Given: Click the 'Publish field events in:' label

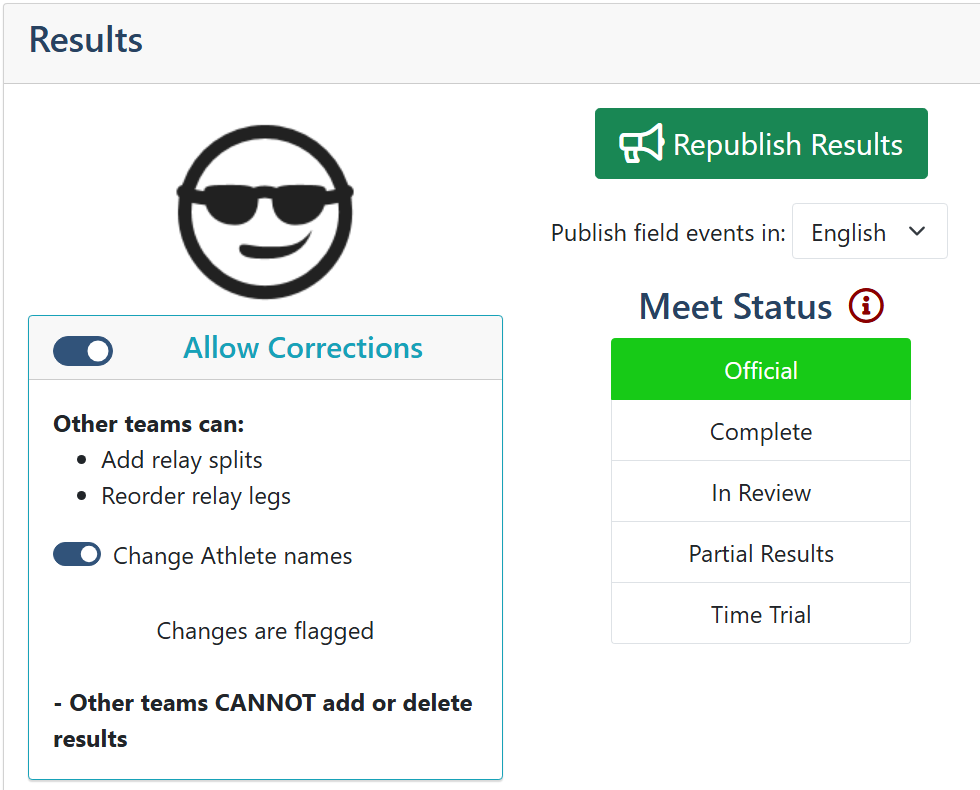Looking at the screenshot, I should pos(668,233).
